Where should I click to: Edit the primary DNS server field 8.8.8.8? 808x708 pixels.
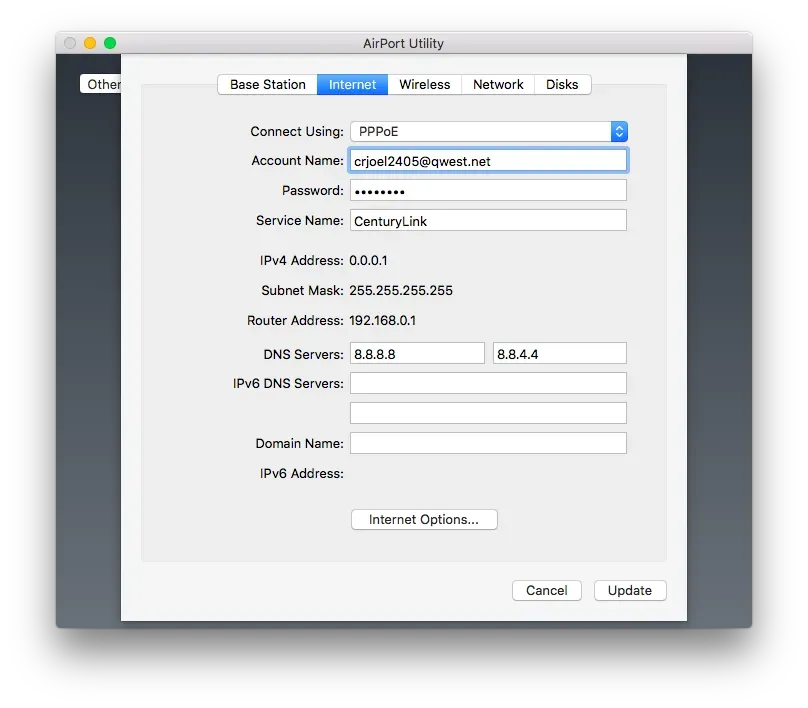[x=417, y=352]
